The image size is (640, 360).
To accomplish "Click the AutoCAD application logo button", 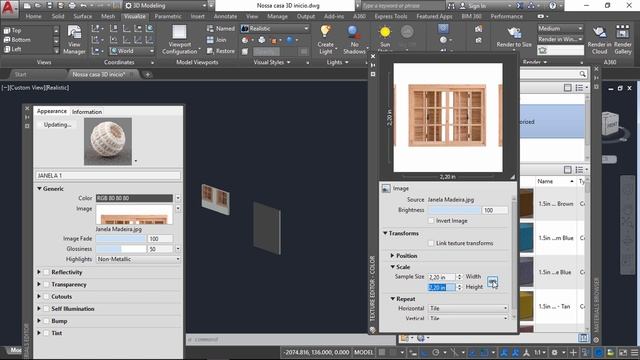I will pos(9,8).
